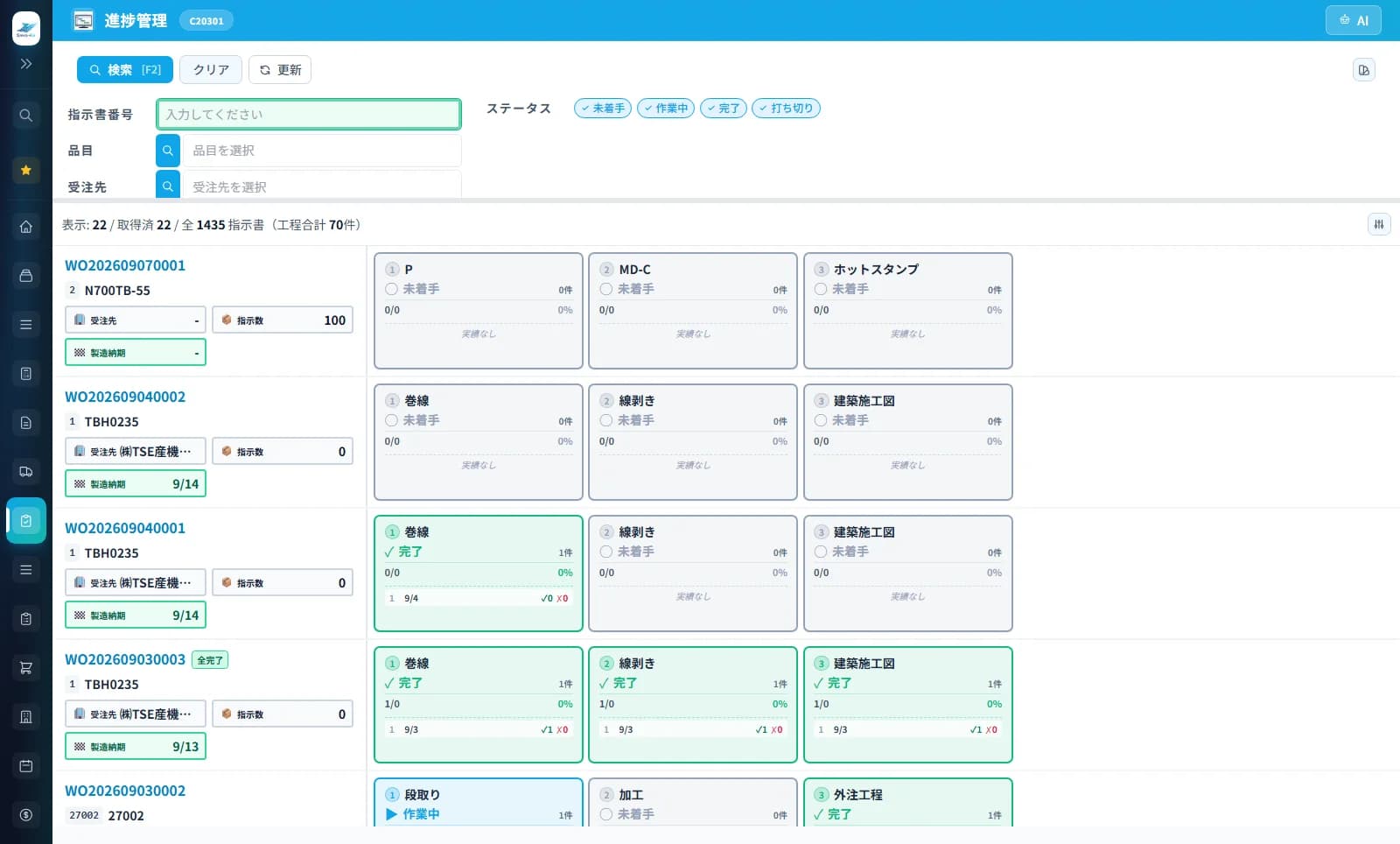Screen dimensions: 1400x844
Task: Select the 段取り 作業中 process card
Action: [479, 802]
